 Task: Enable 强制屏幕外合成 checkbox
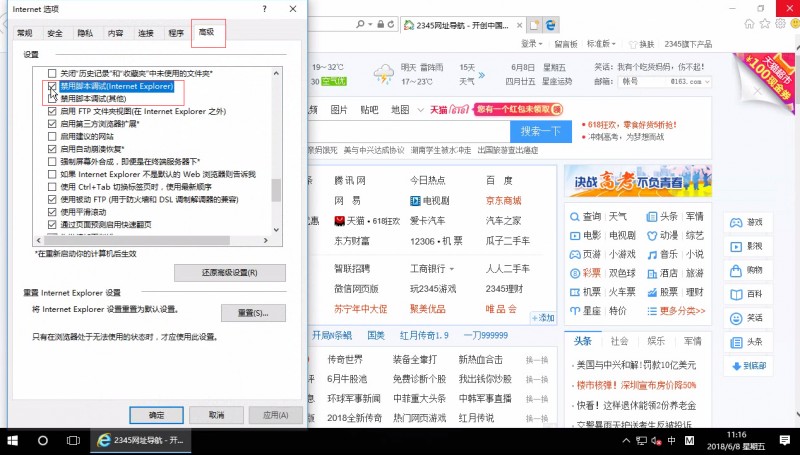pos(52,161)
